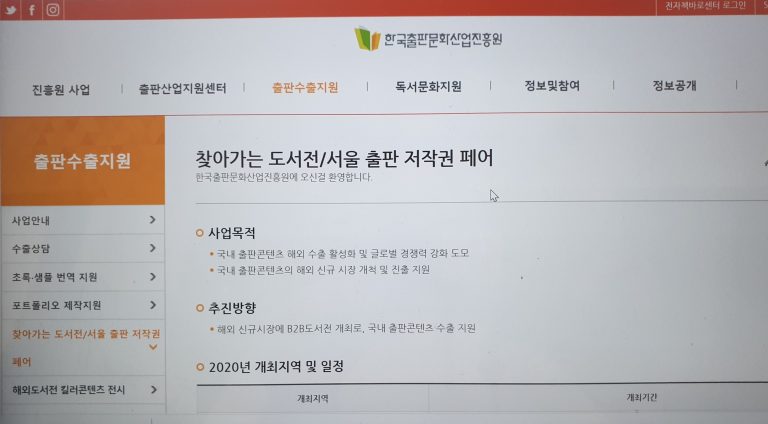768x424 pixels.
Task: Open the 출판산업지원센터 menu
Action: point(183,89)
